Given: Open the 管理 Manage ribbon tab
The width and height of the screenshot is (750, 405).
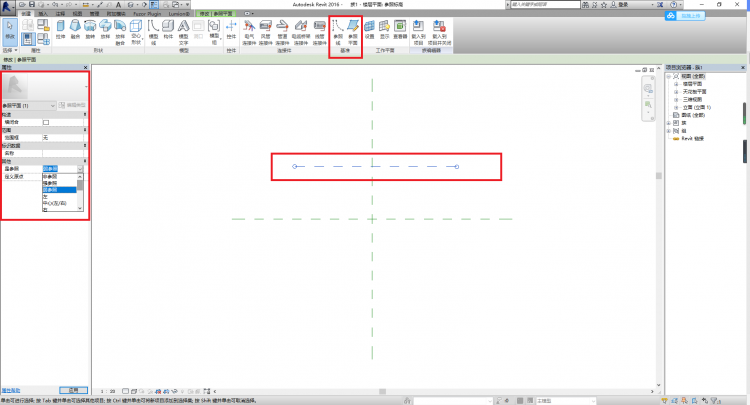Looking at the screenshot, I should pyautogui.click(x=94, y=14).
